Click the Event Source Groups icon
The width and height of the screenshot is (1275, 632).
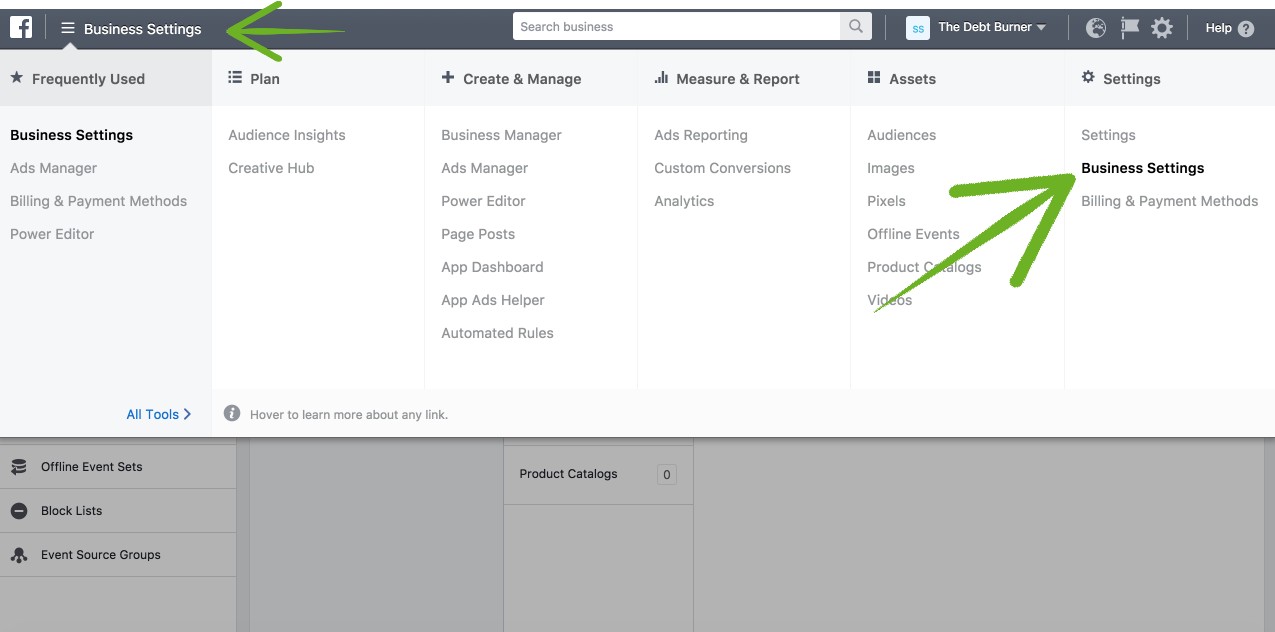point(18,555)
